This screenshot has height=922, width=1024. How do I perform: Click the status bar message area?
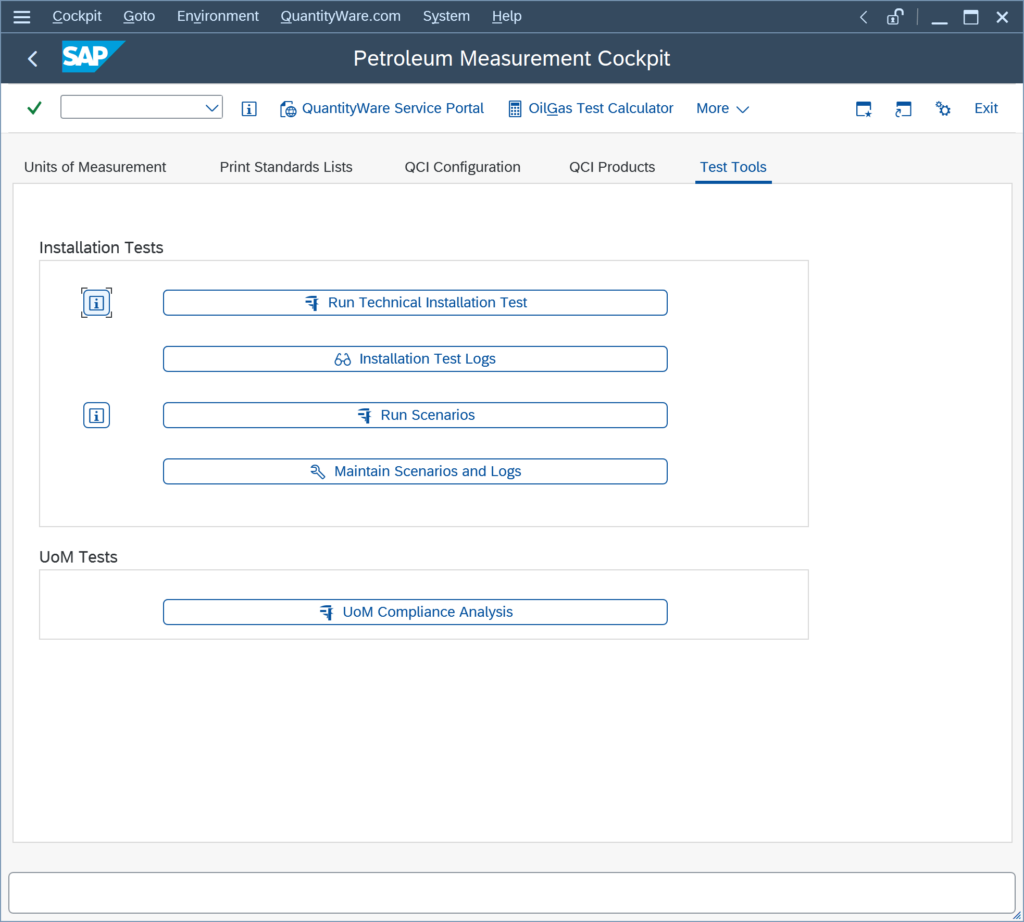click(x=512, y=893)
